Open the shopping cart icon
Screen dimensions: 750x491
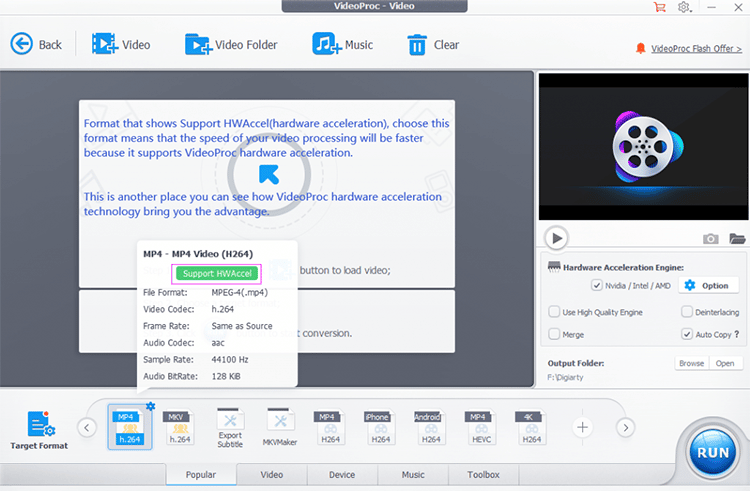[659, 7]
